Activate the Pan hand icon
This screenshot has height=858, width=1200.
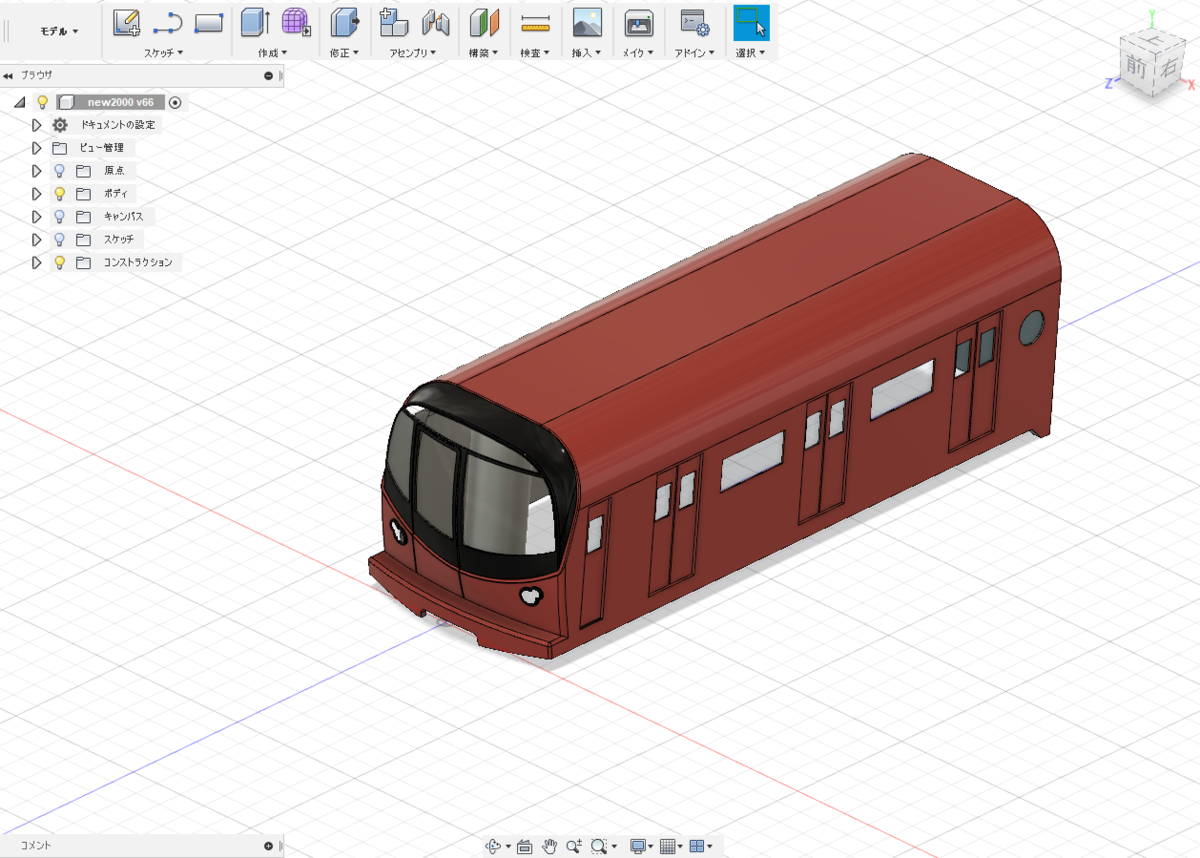[x=549, y=846]
